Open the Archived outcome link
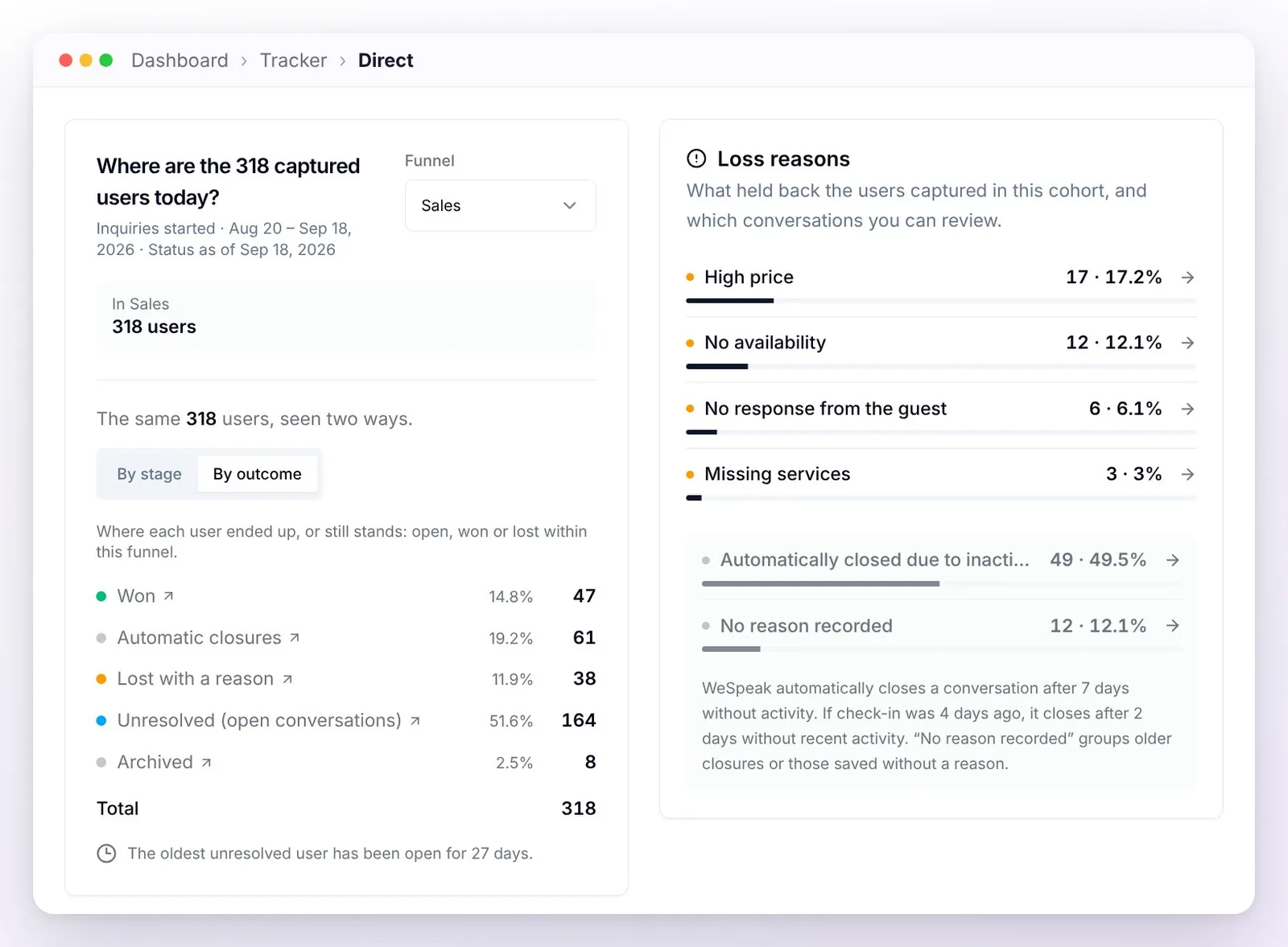Viewport: 1288px width, 947px height. point(164,763)
